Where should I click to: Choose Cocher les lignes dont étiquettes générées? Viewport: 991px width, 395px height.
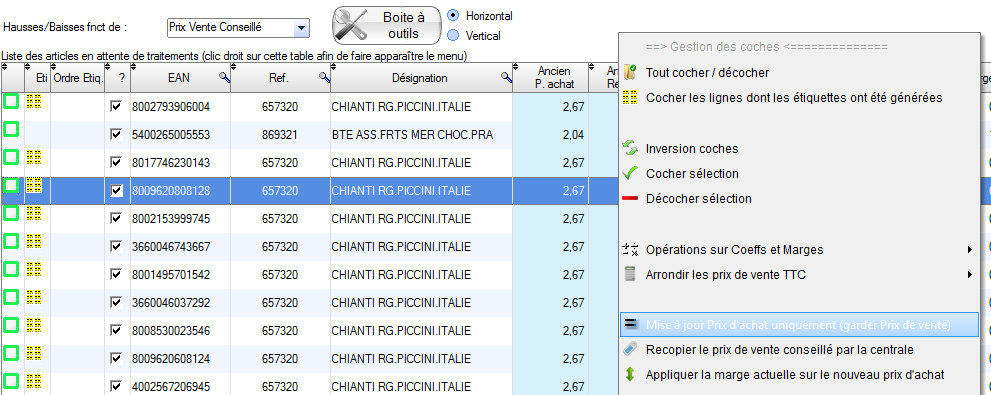tap(794, 98)
